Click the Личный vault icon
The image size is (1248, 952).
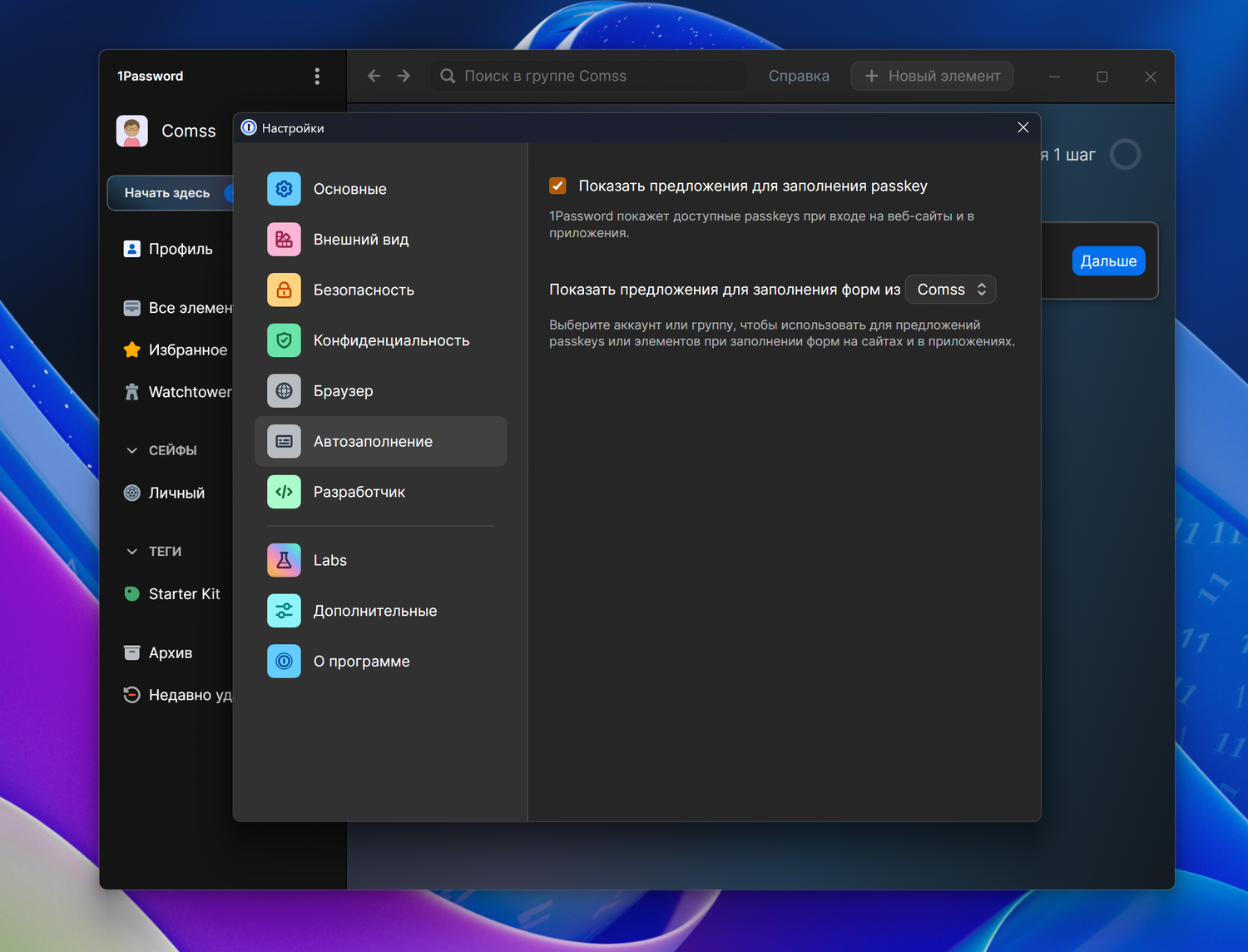pos(131,493)
